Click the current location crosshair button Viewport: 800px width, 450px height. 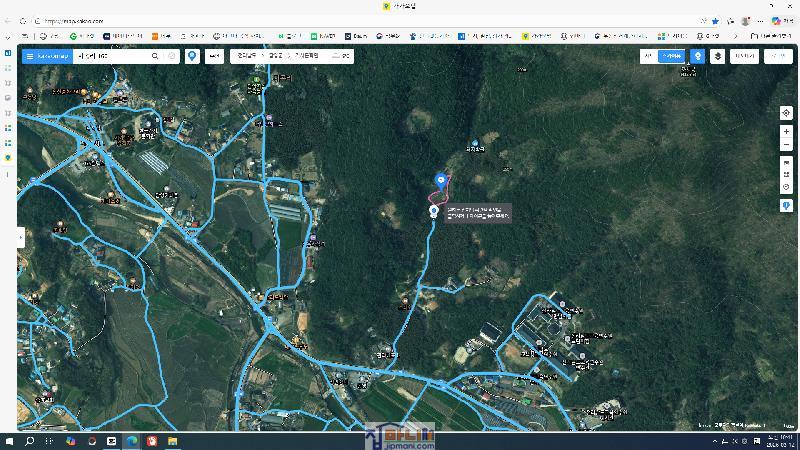coord(786,113)
